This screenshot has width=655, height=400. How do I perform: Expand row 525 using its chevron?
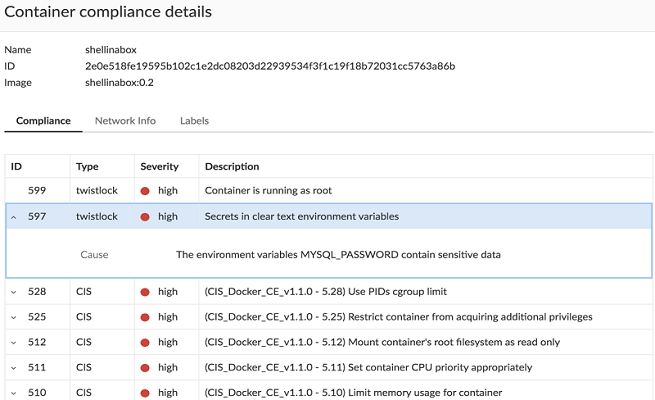(13, 317)
